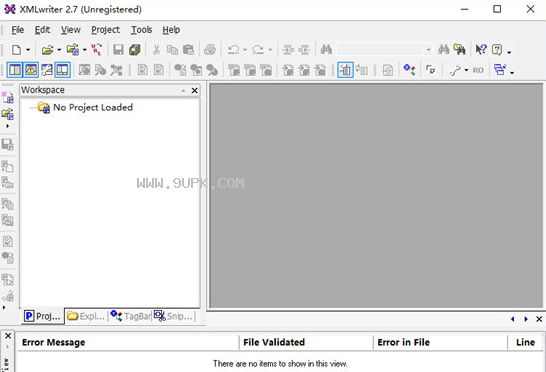This screenshot has width=546, height=372.
Task: Expand the tools wrench dropdown arrow
Action: click(x=466, y=70)
